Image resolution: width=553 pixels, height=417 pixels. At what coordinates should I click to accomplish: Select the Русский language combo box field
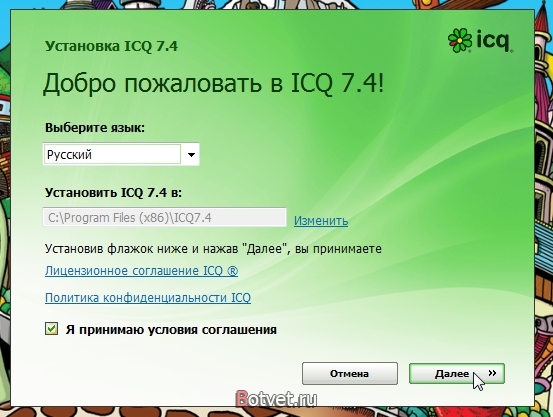pyautogui.click(x=121, y=154)
